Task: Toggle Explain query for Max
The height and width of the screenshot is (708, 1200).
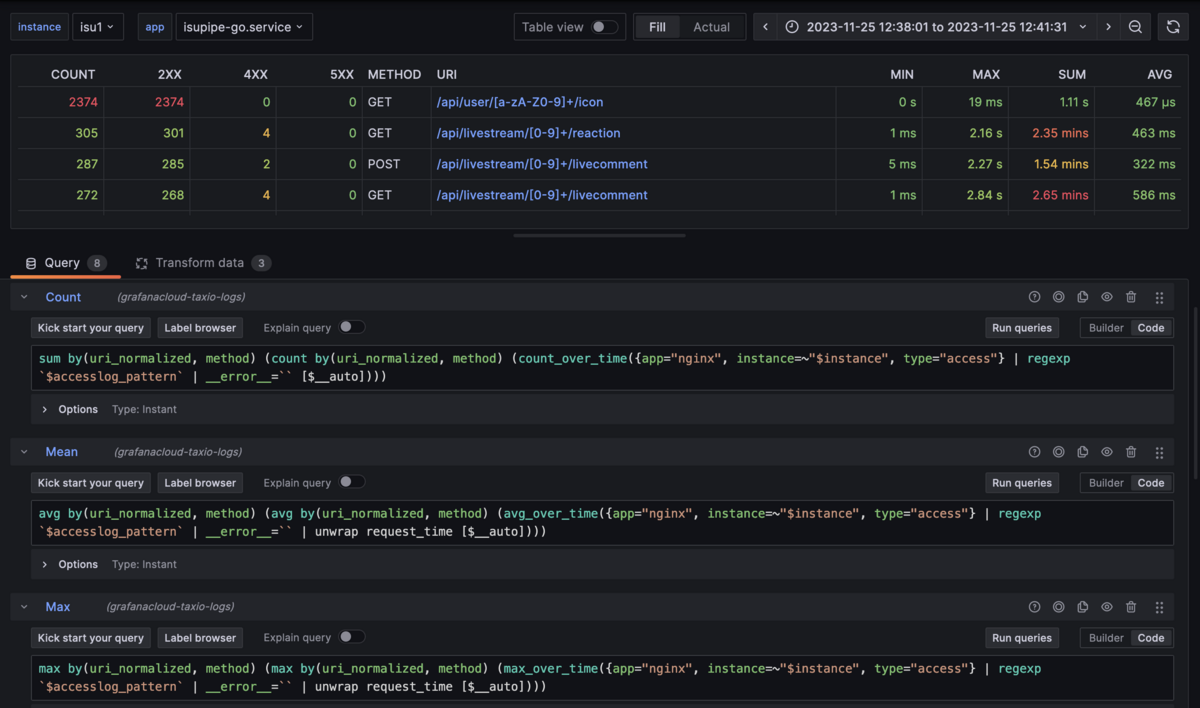Action: 351,637
